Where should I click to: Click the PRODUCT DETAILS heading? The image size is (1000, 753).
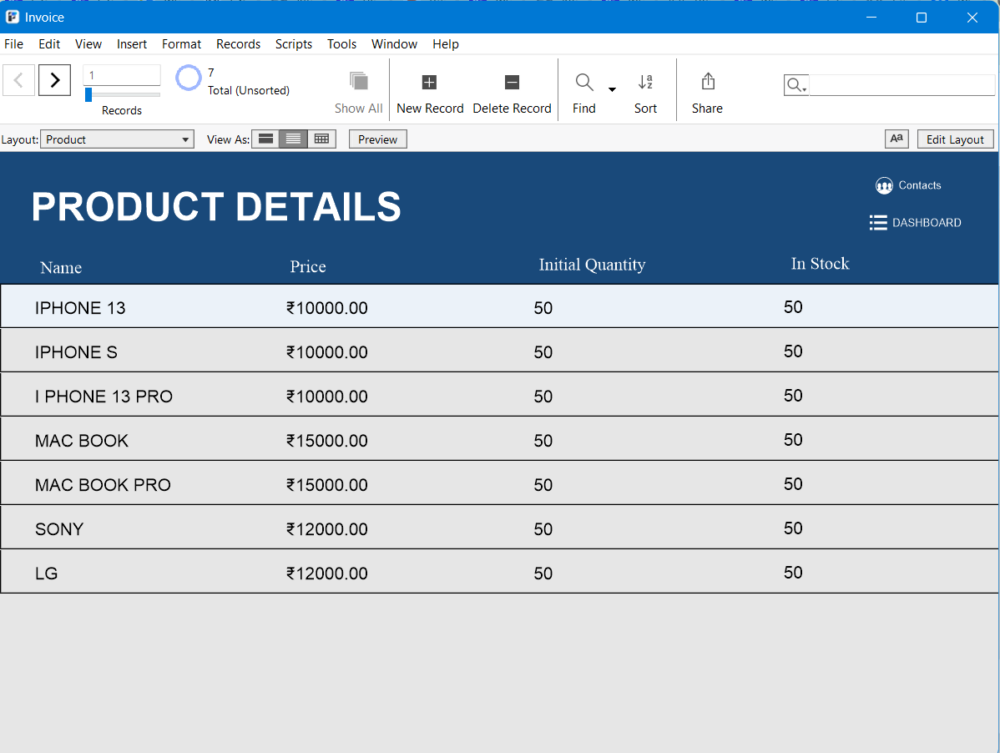pyautogui.click(x=216, y=207)
